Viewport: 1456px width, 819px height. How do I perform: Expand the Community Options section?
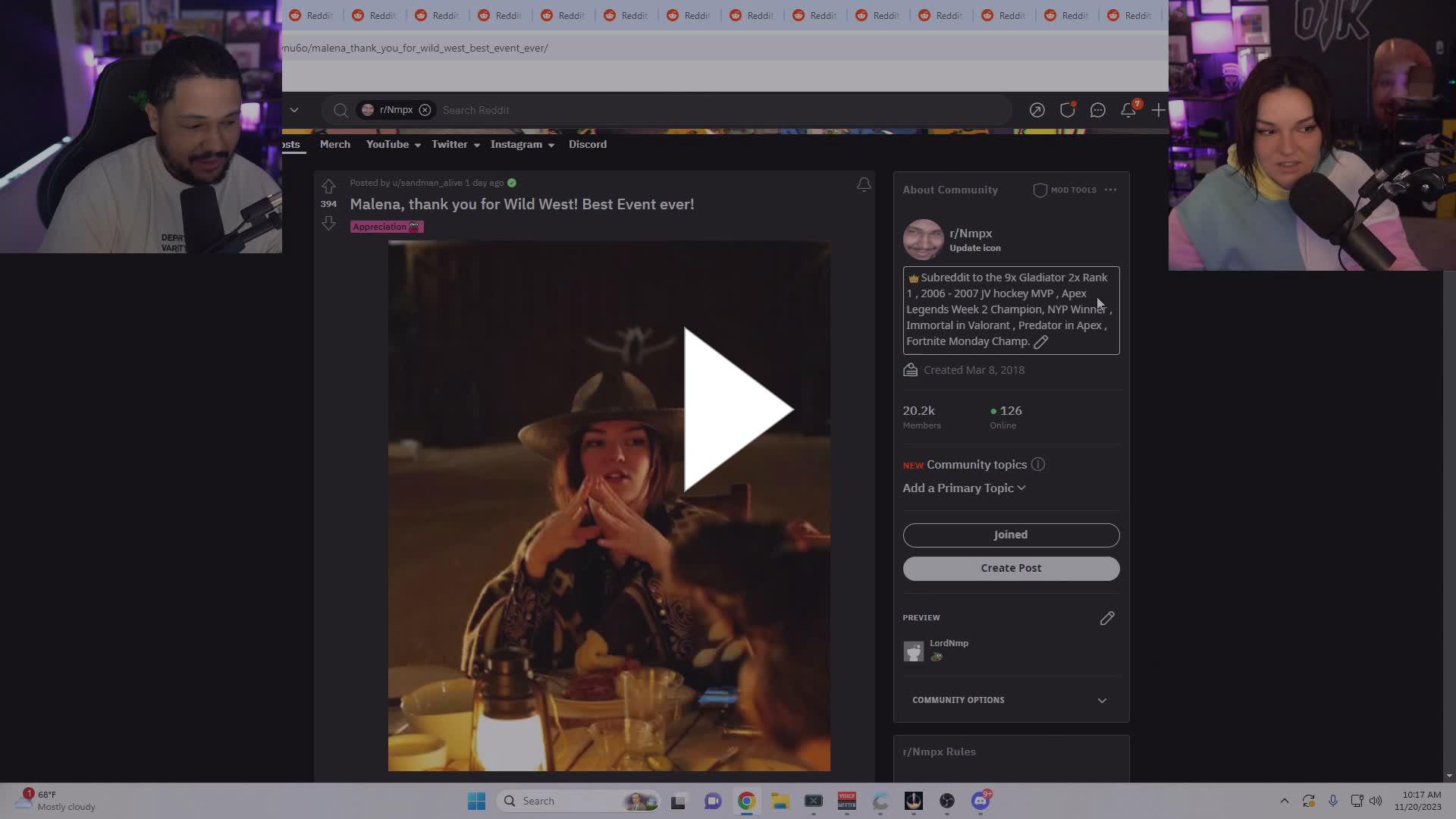coord(1010,700)
